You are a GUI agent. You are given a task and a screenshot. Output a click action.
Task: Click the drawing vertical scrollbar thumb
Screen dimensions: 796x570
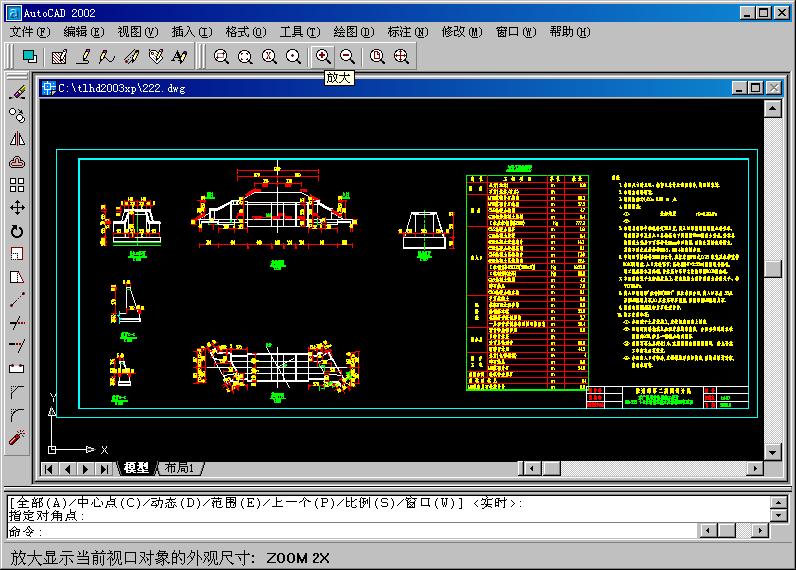[x=772, y=269]
